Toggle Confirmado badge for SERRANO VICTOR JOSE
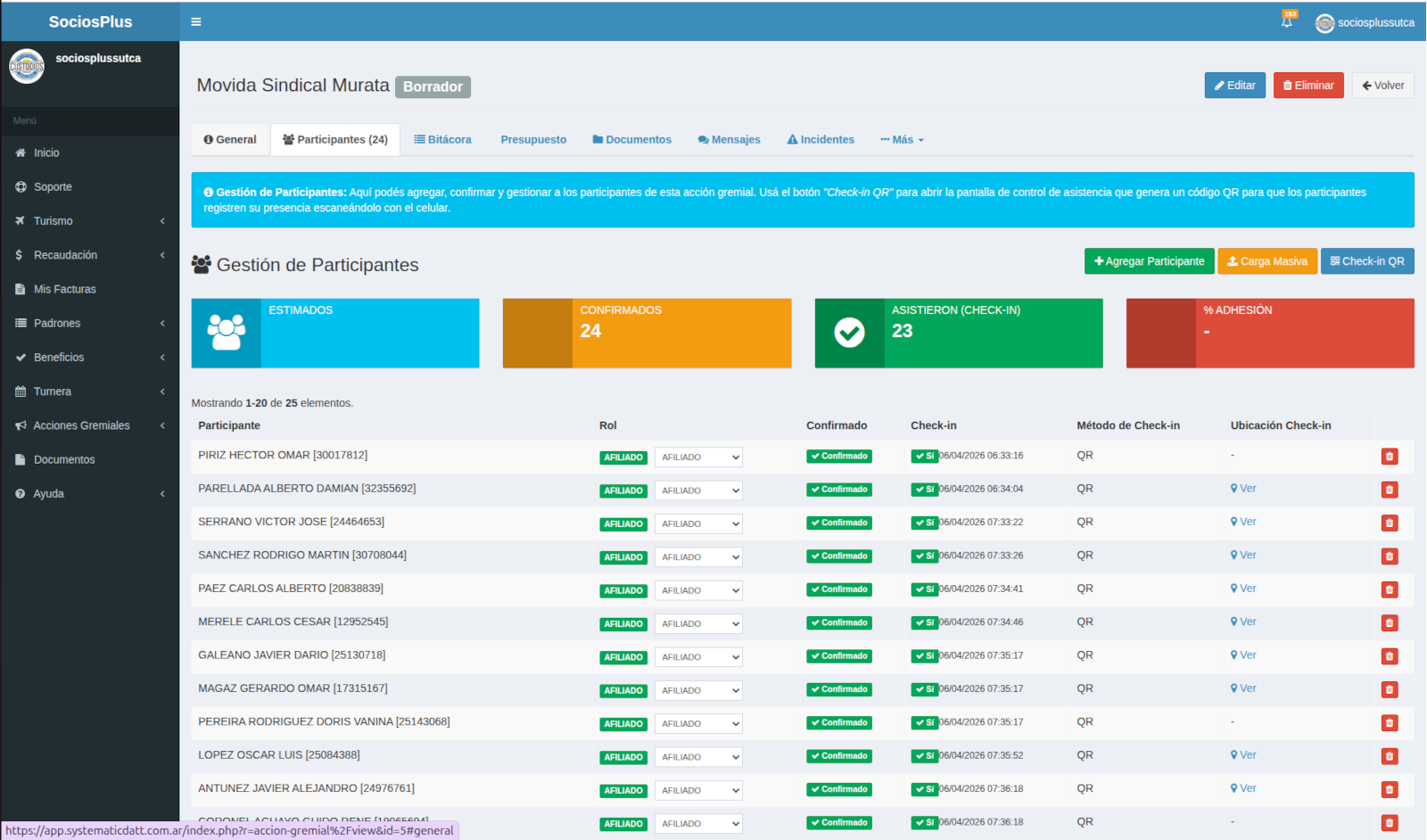This screenshot has width=1427, height=840. [839, 523]
